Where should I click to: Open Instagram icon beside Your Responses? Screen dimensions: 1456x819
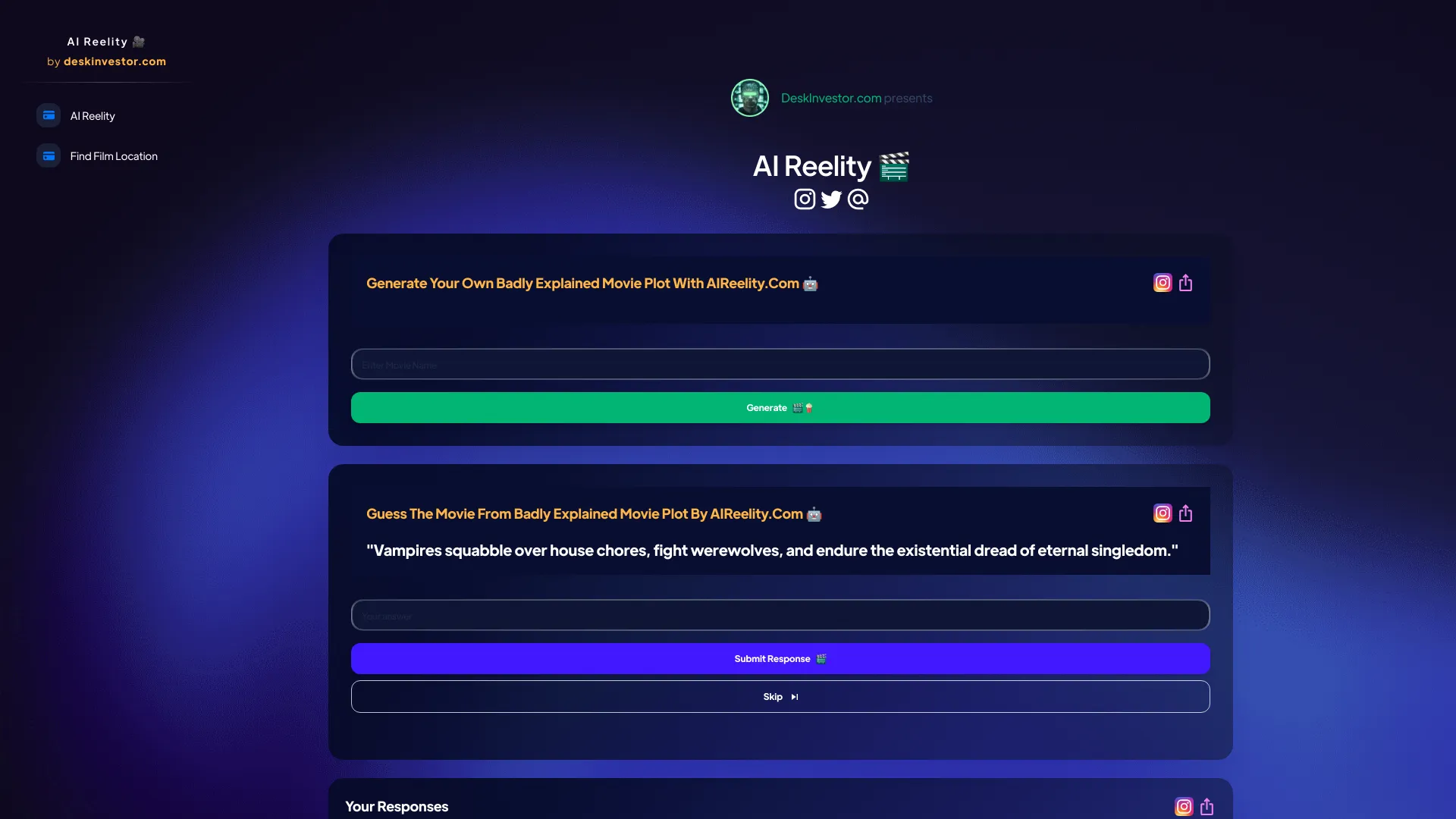point(1184,807)
